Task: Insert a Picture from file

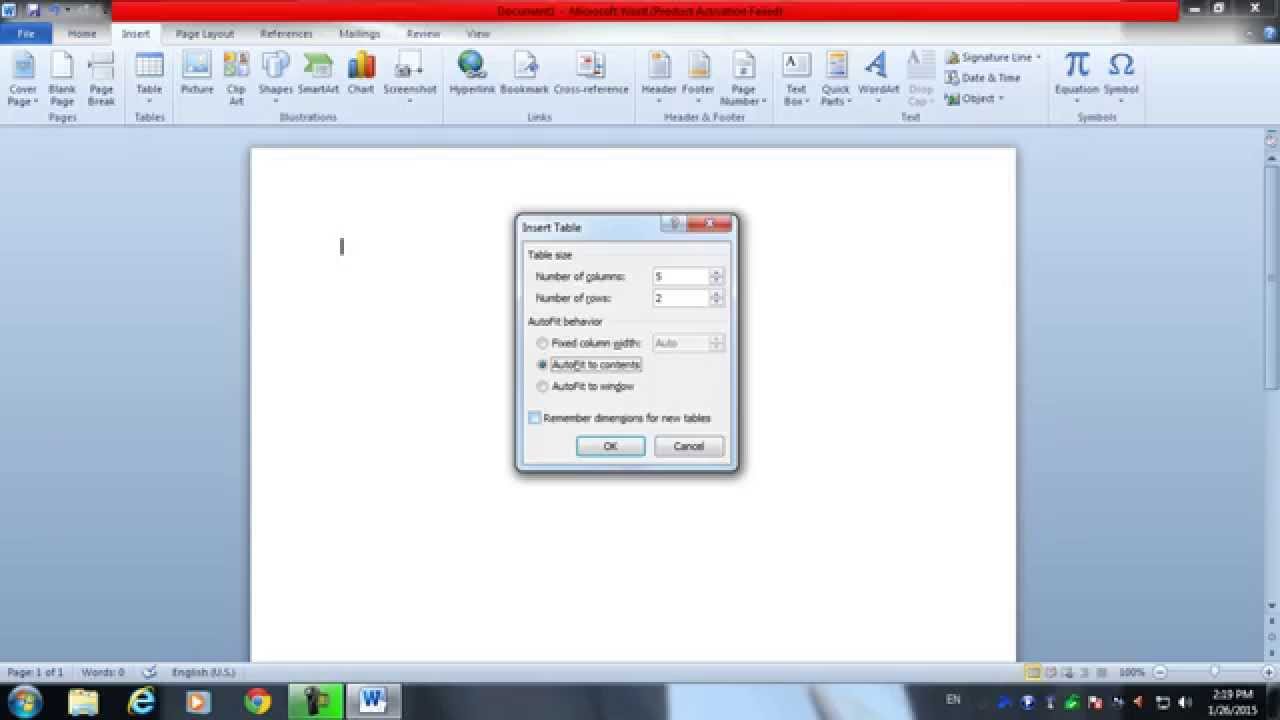Action: click(x=197, y=75)
